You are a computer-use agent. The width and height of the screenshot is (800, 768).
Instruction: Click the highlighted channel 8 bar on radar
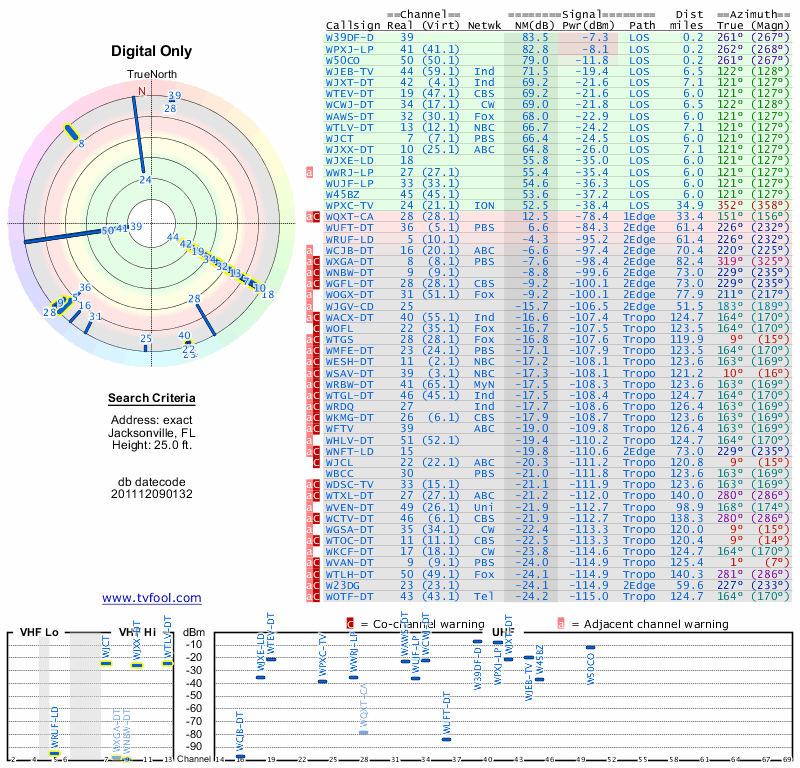[71, 132]
